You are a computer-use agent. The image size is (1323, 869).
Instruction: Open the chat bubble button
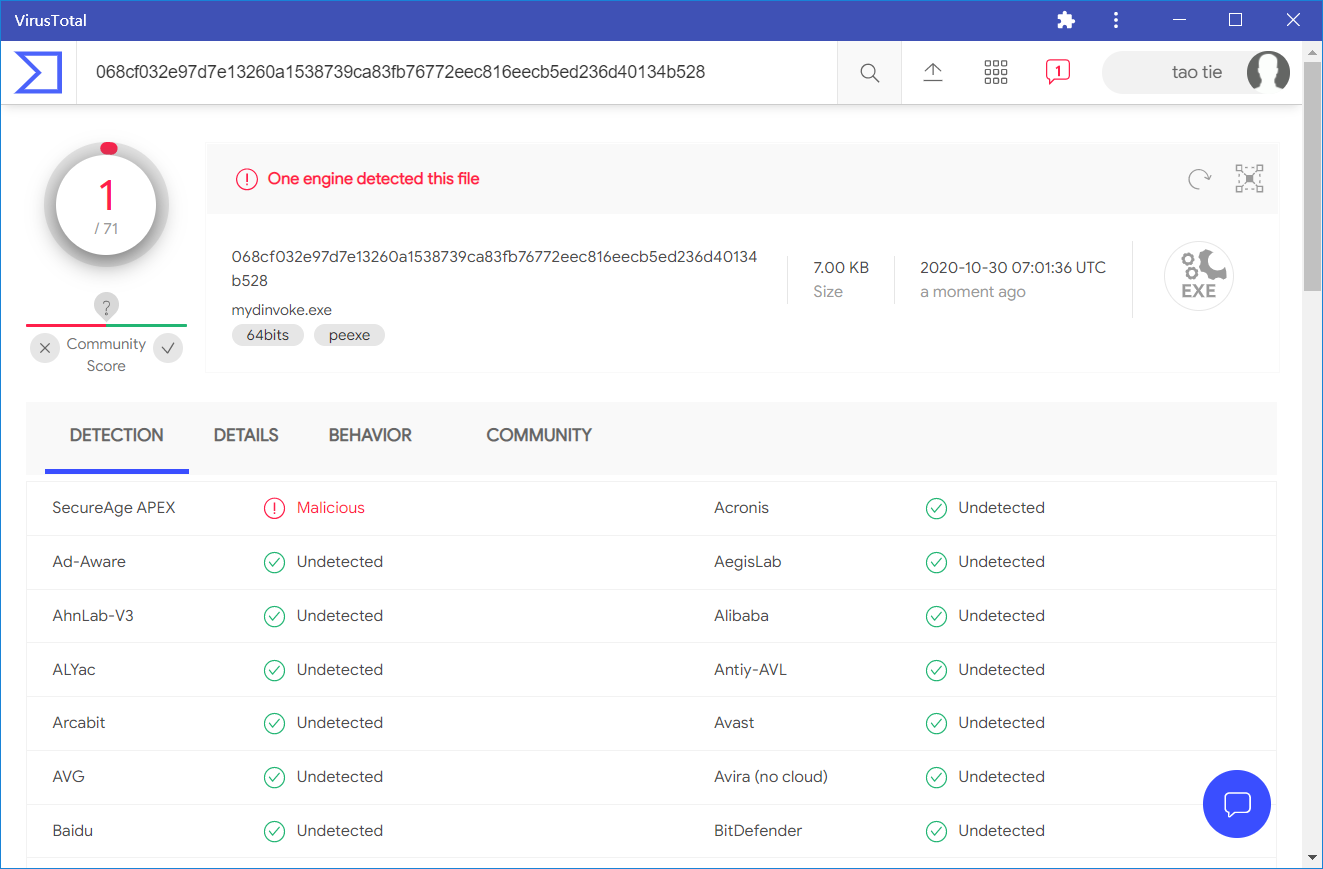(x=1237, y=804)
